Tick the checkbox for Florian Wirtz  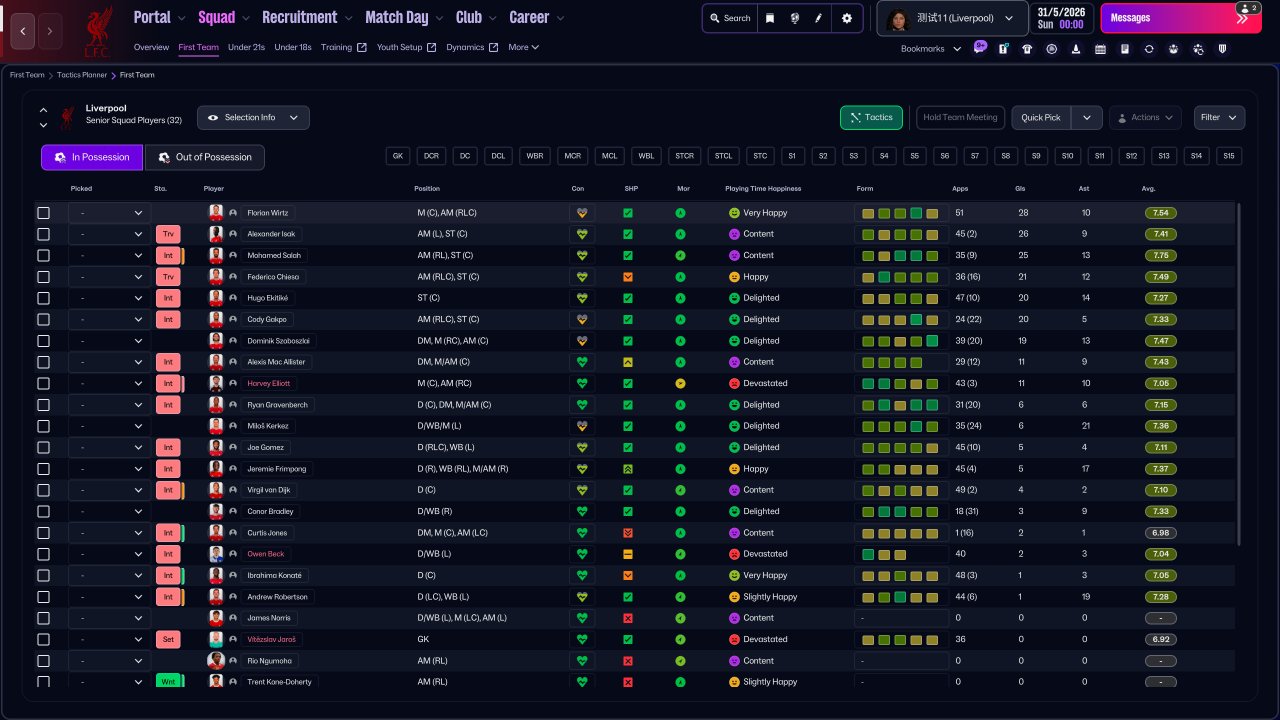[x=43, y=213]
